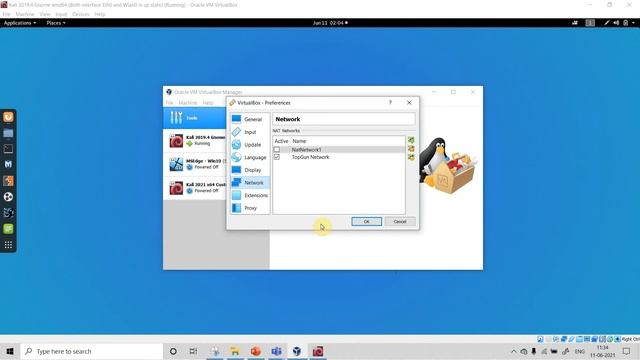640x360 pixels.
Task: Select the Kali 2019.4 Gnome running VM
Action: point(194,141)
